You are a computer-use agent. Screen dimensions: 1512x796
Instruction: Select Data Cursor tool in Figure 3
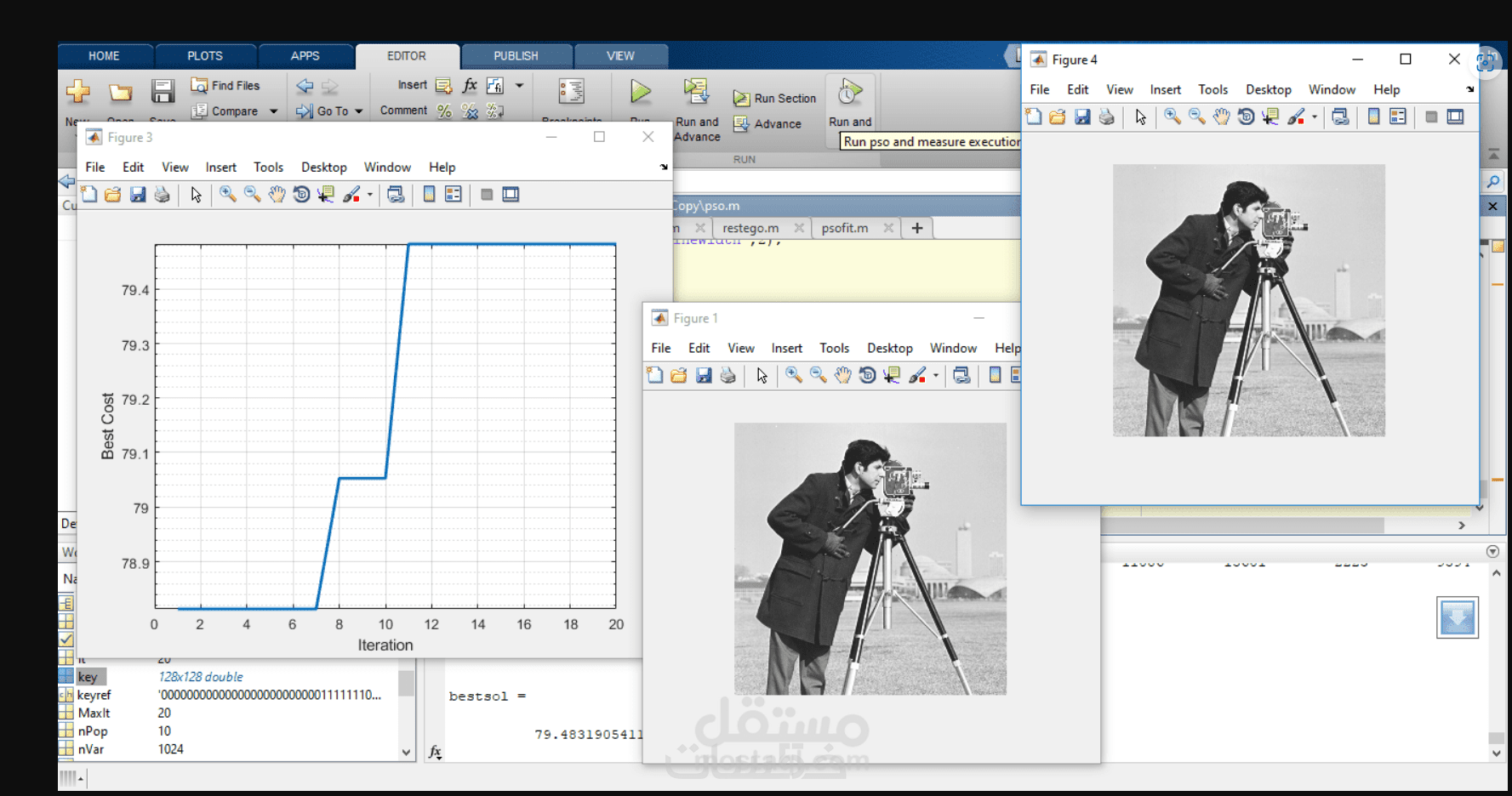(x=326, y=195)
